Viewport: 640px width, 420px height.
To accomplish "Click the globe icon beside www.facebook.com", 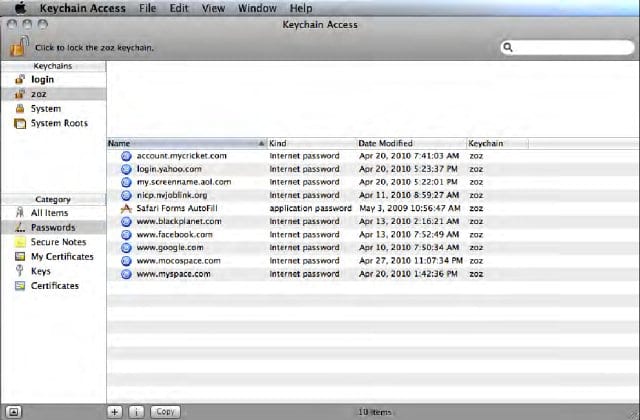I will pyautogui.click(x=127, y=235).
